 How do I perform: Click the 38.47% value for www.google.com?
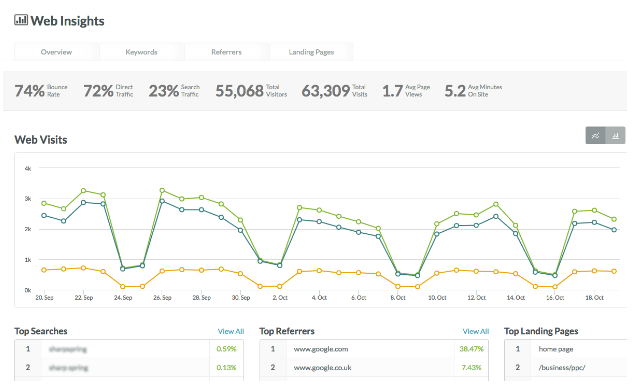(471, 349)
